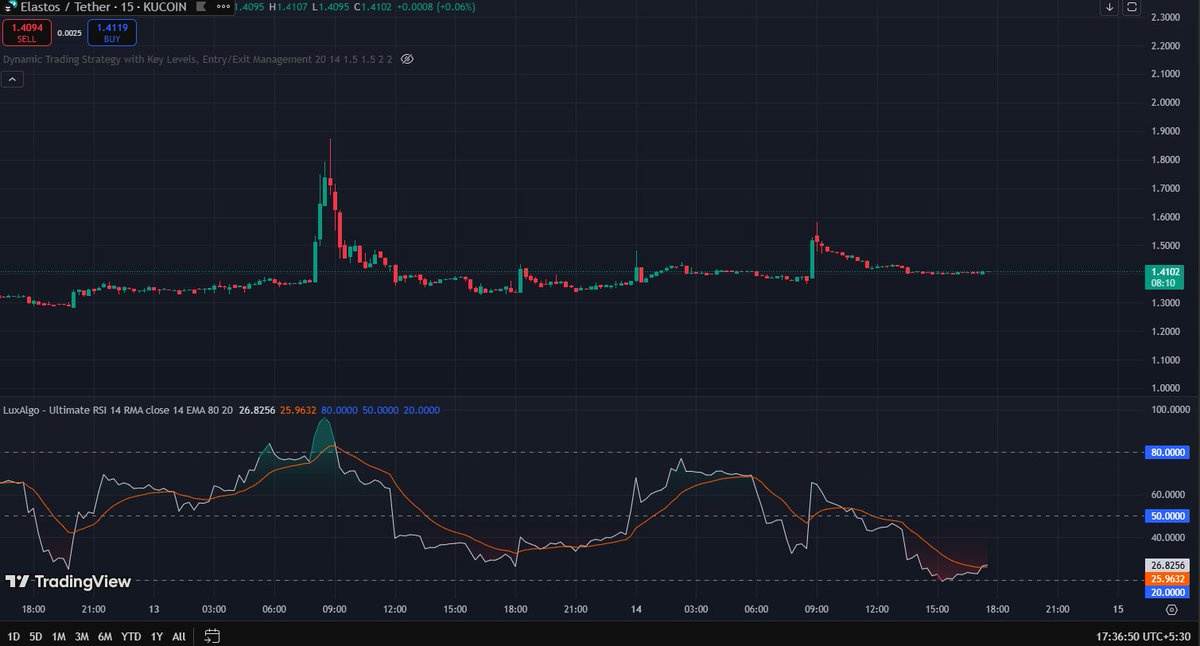Select the 6M time range
Screen dimensions: 1200x646
pyautogui.click(x=105, y=636)
